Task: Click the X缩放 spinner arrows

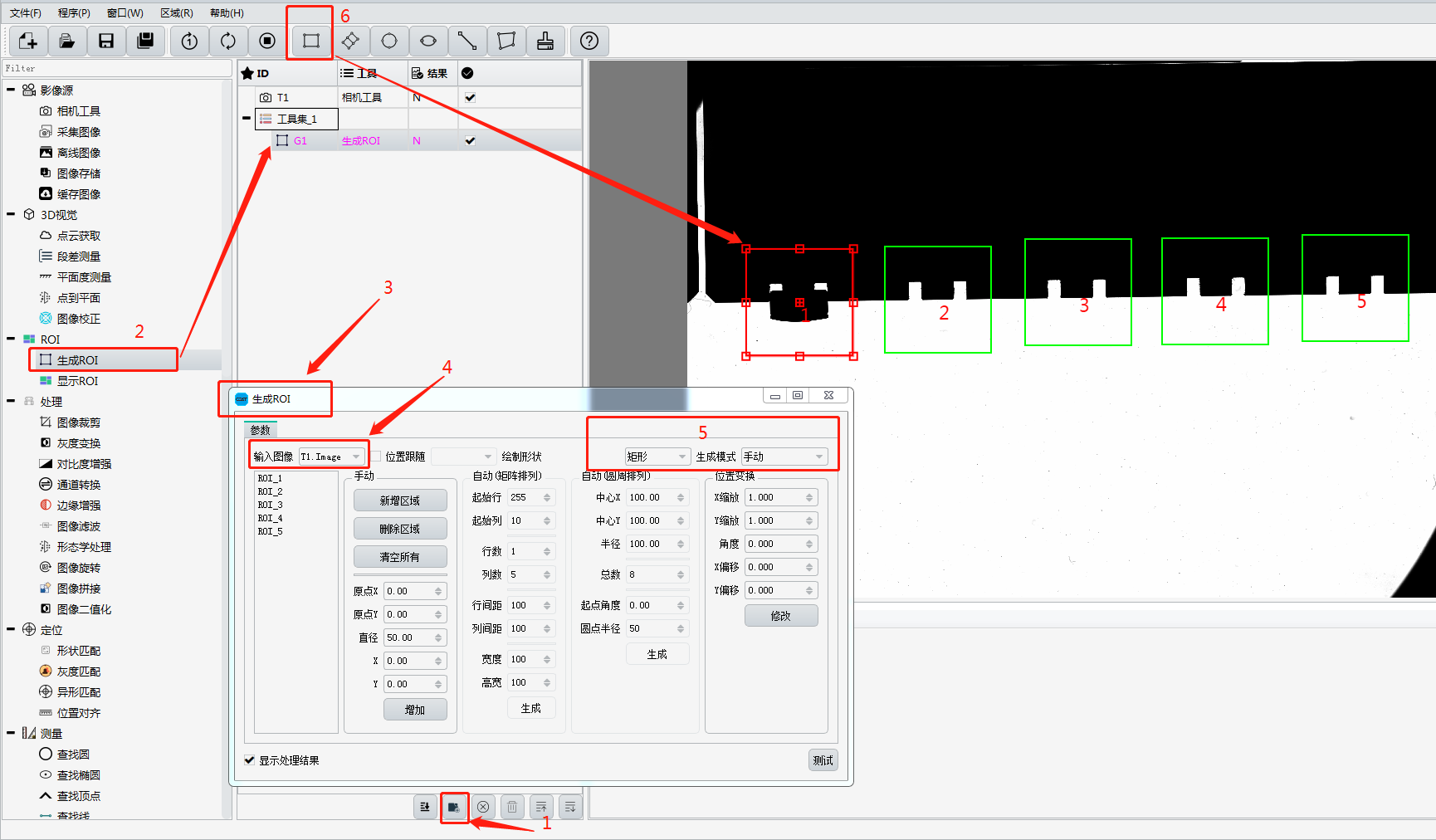Action: click(x=809, y=497)
